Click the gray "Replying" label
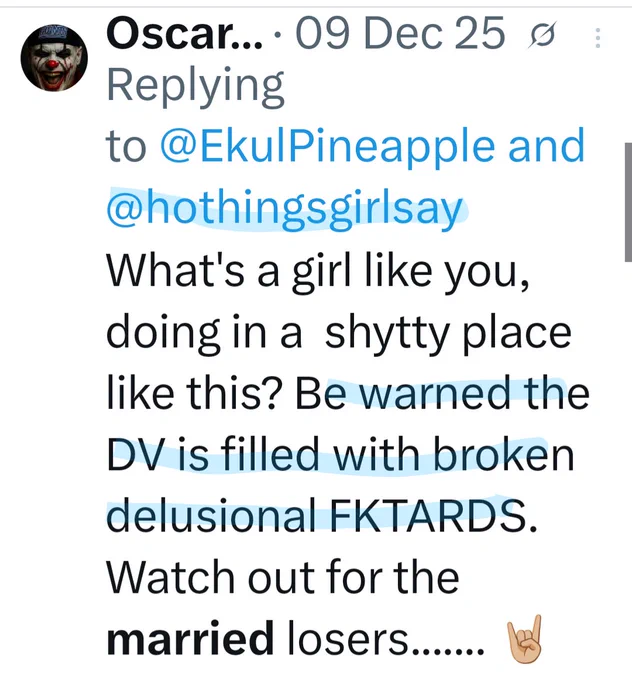 196,86
